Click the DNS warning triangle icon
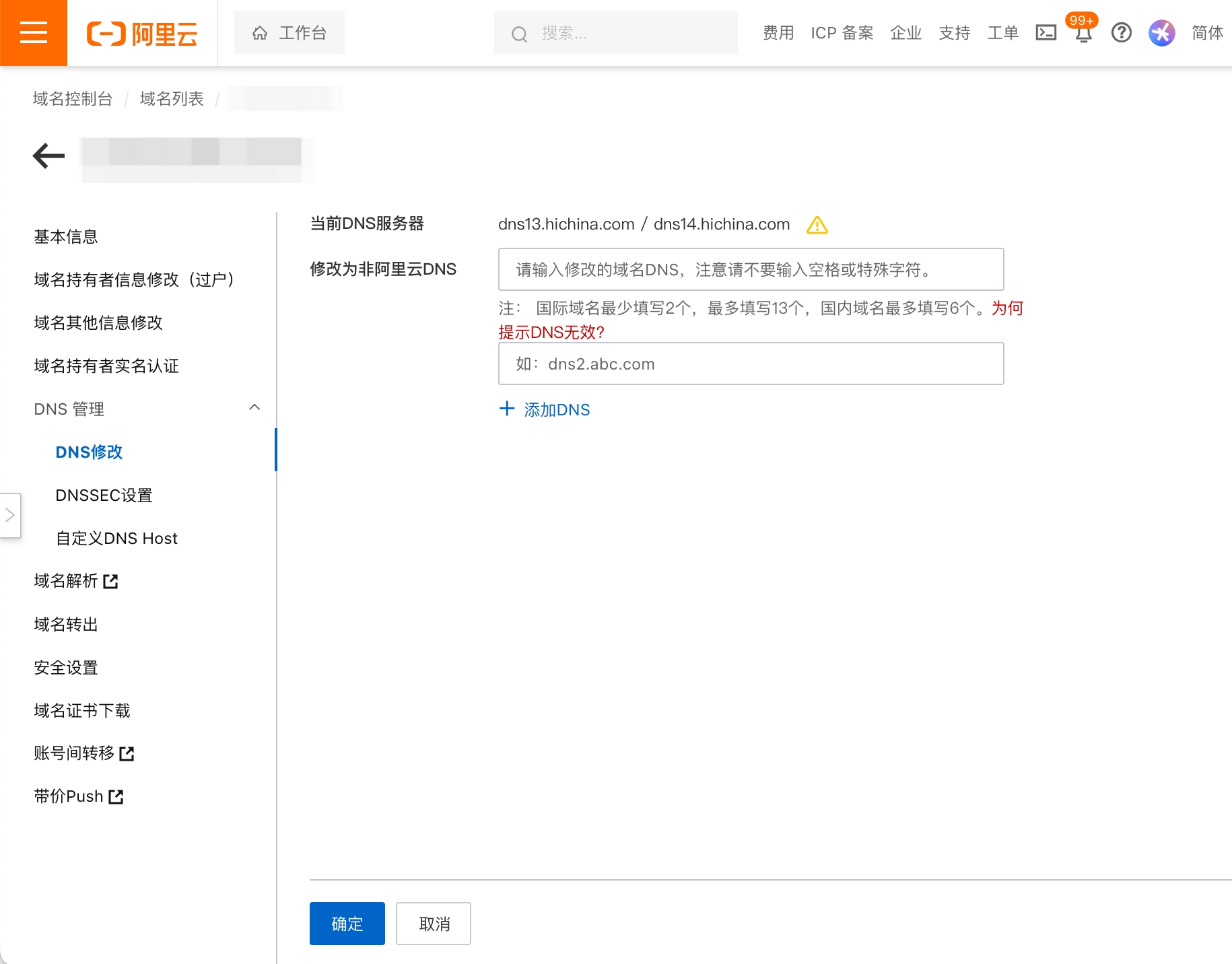 [817, 225]
